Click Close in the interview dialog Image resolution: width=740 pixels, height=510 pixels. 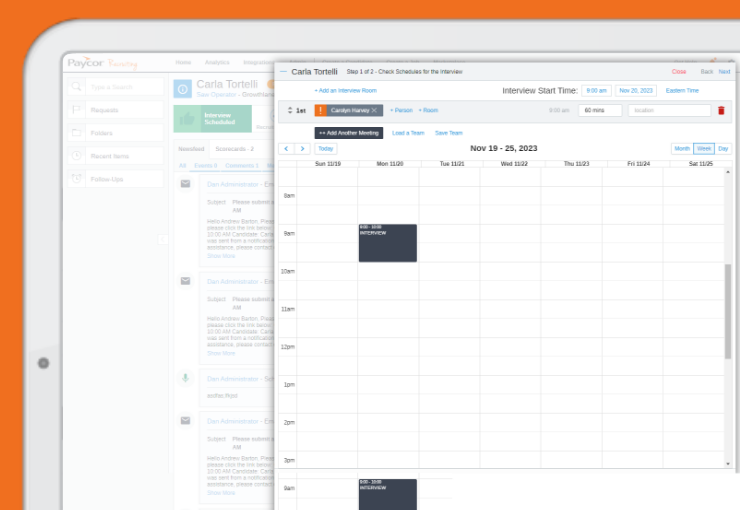pyautogui.click(x=679, y=72)
